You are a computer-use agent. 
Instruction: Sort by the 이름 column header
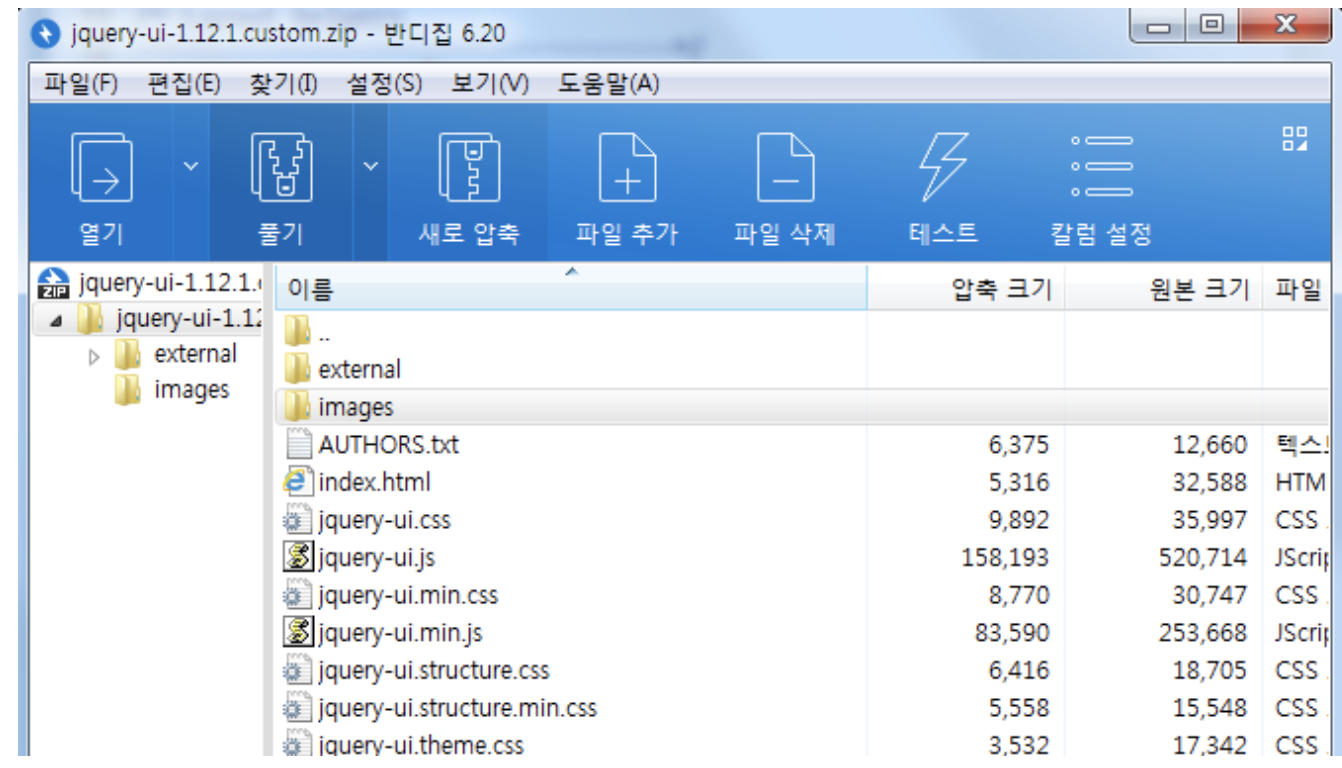[571, 289]
